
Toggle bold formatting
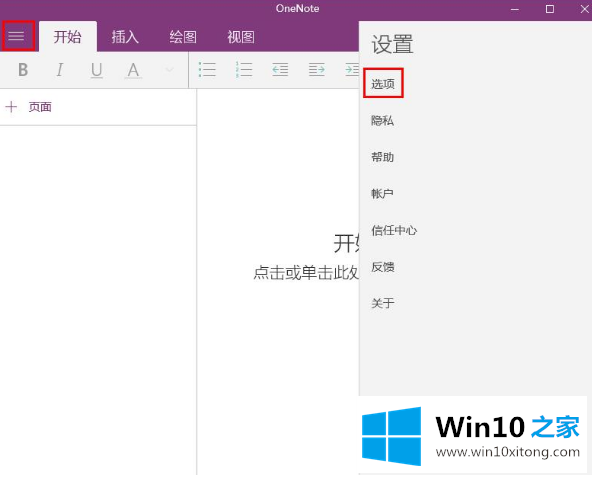coord(23,70)
